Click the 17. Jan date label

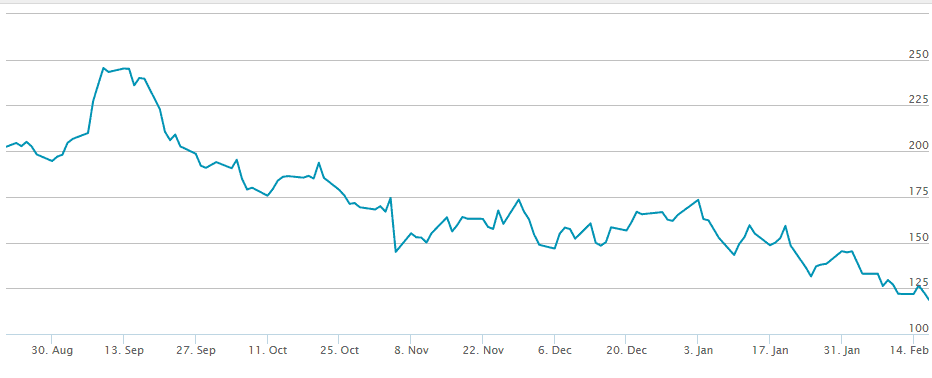(x=769, y=351)
